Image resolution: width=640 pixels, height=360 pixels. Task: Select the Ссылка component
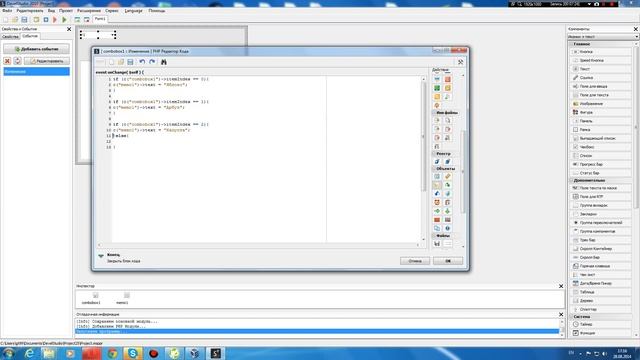point(600,78)
